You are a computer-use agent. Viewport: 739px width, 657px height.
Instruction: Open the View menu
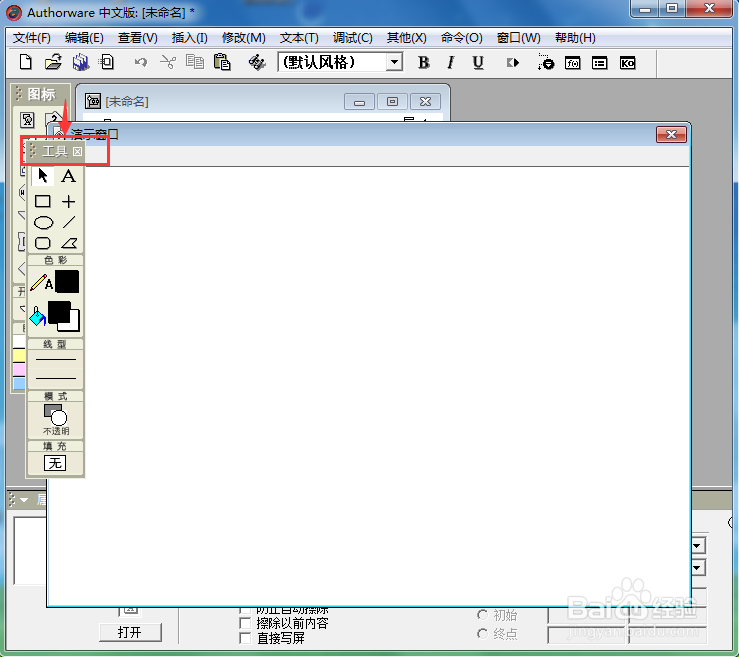pos(138,38)
